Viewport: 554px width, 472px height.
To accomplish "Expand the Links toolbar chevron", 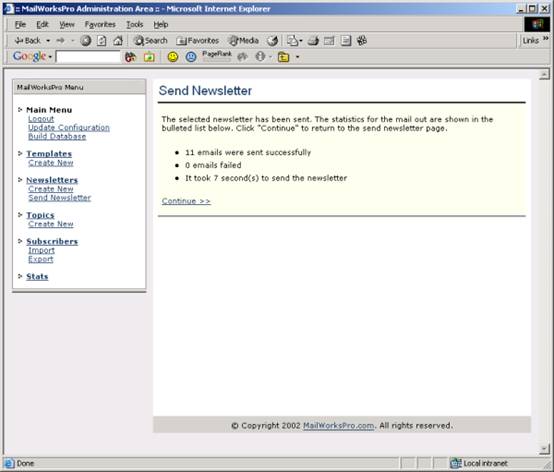I will (546, 38).
